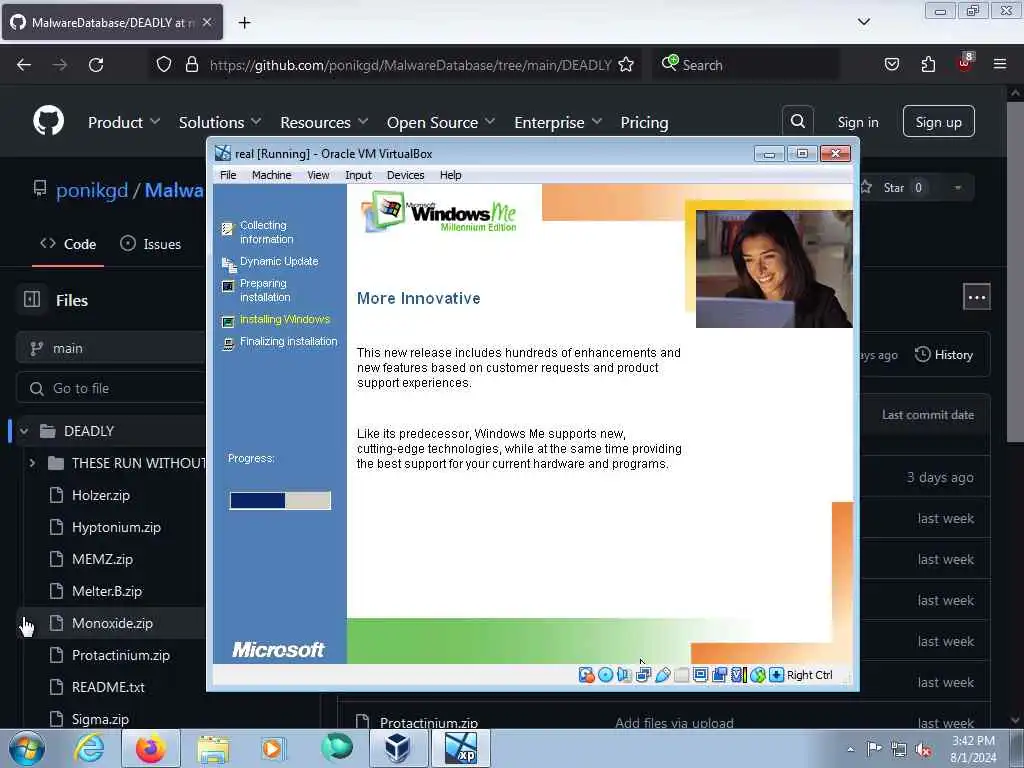Open the list all tabs chevron

click(864, 22)
